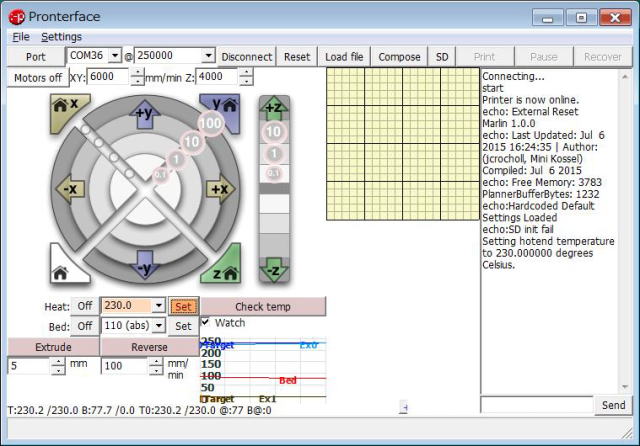
Task: Set the bed temperature with Set button
Action: [x=183, y=326]
